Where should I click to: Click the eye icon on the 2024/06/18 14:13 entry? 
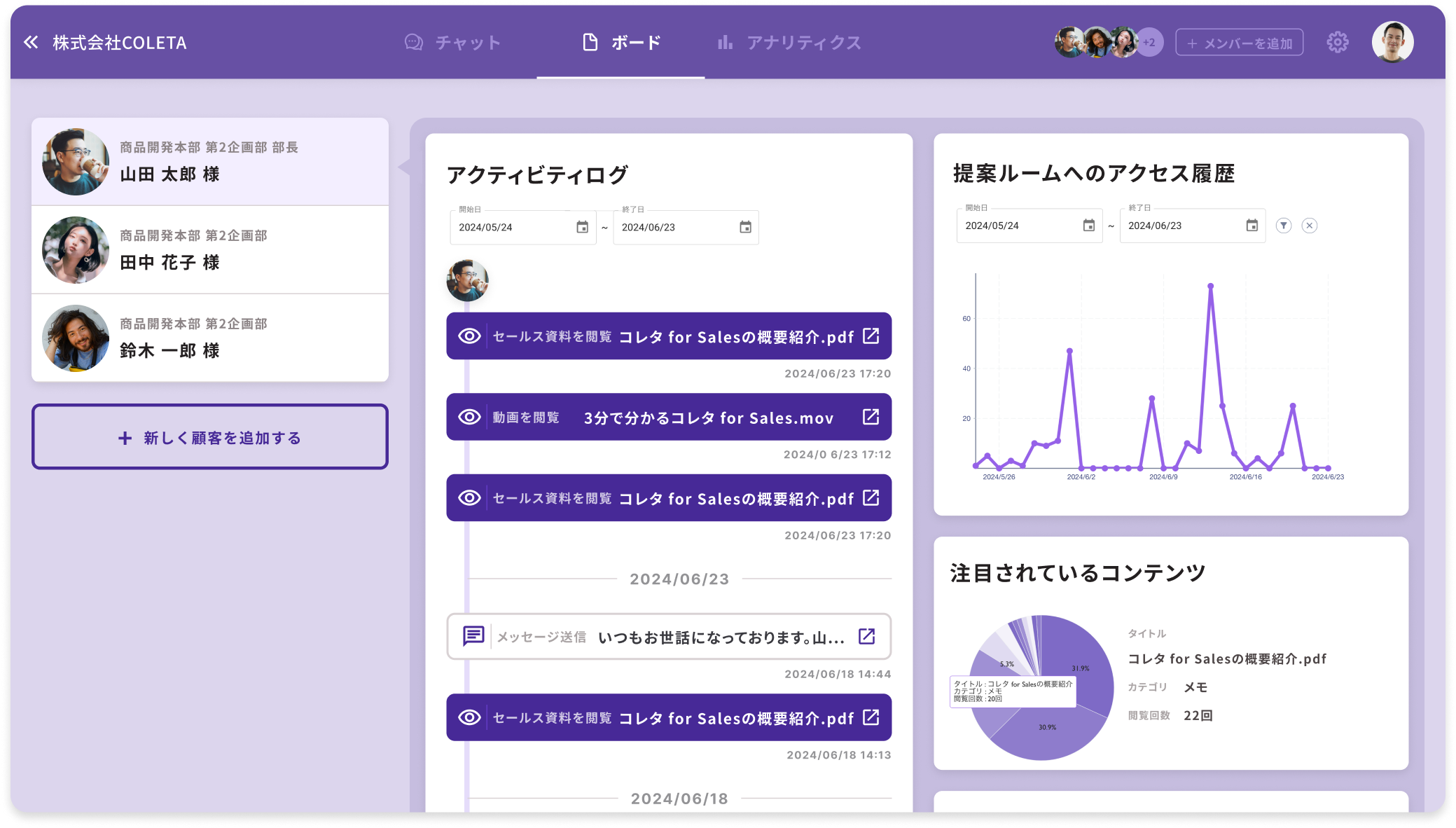[x=469, y=718]
